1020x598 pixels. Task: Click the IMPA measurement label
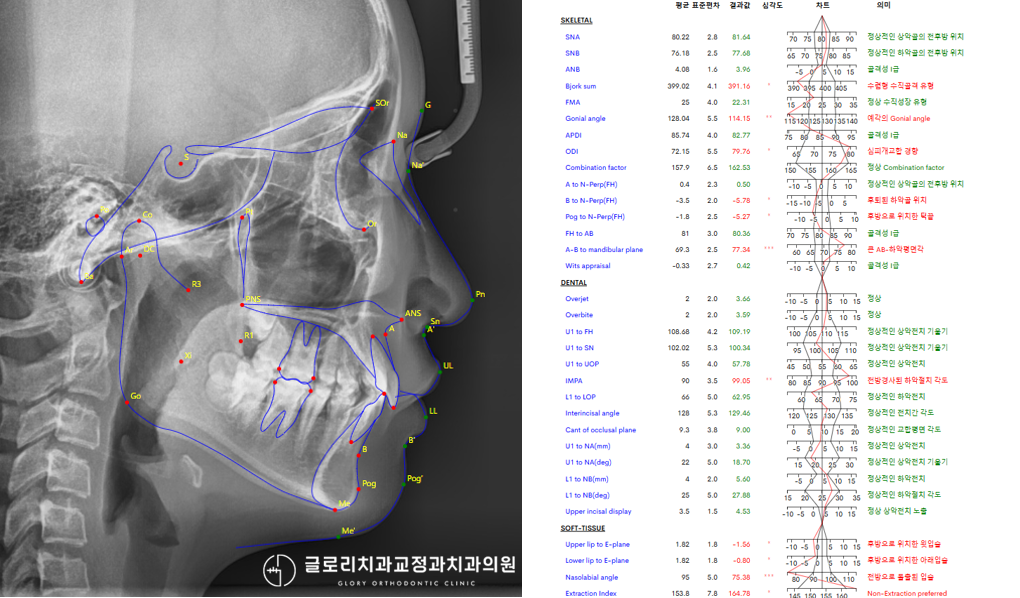[x=574, y=381]
